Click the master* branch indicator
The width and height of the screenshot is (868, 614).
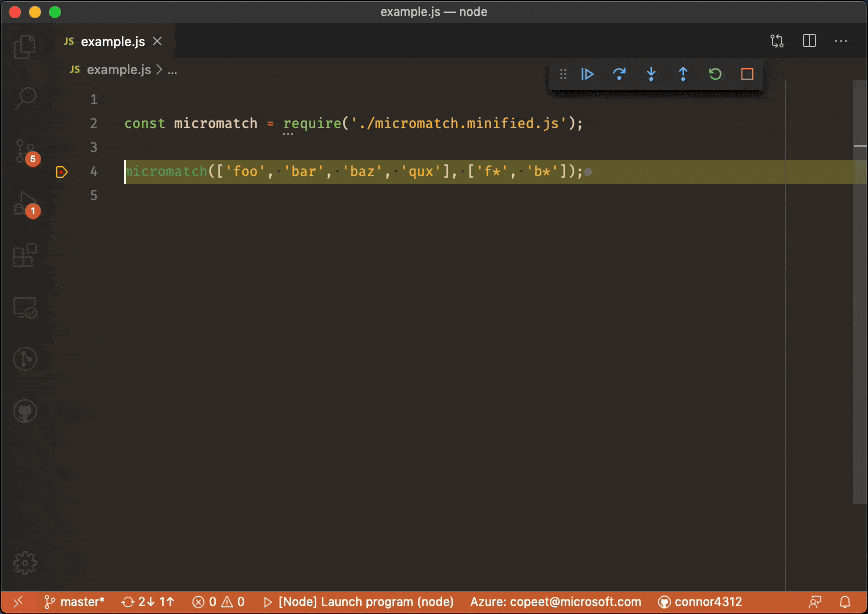click(x=74, y=601)
